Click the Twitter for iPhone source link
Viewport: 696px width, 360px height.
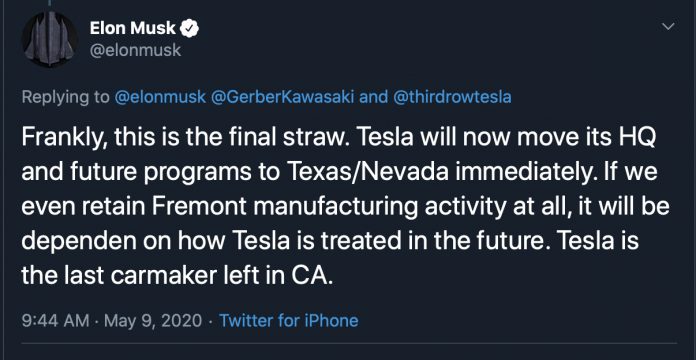point(289,320)
